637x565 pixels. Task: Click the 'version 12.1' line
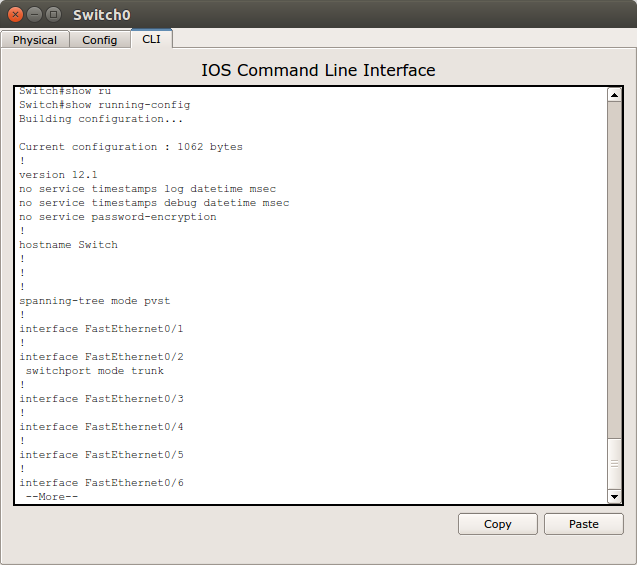pos(58,175)
